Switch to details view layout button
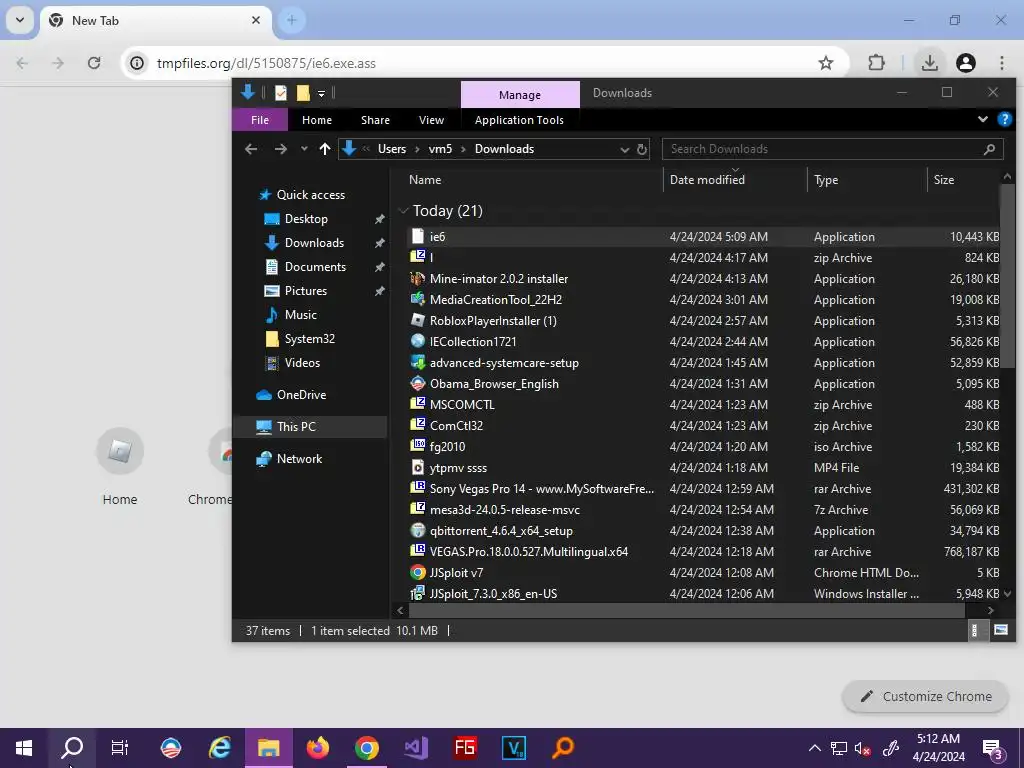Screen dimensions: 1024x768 [974, 630]
